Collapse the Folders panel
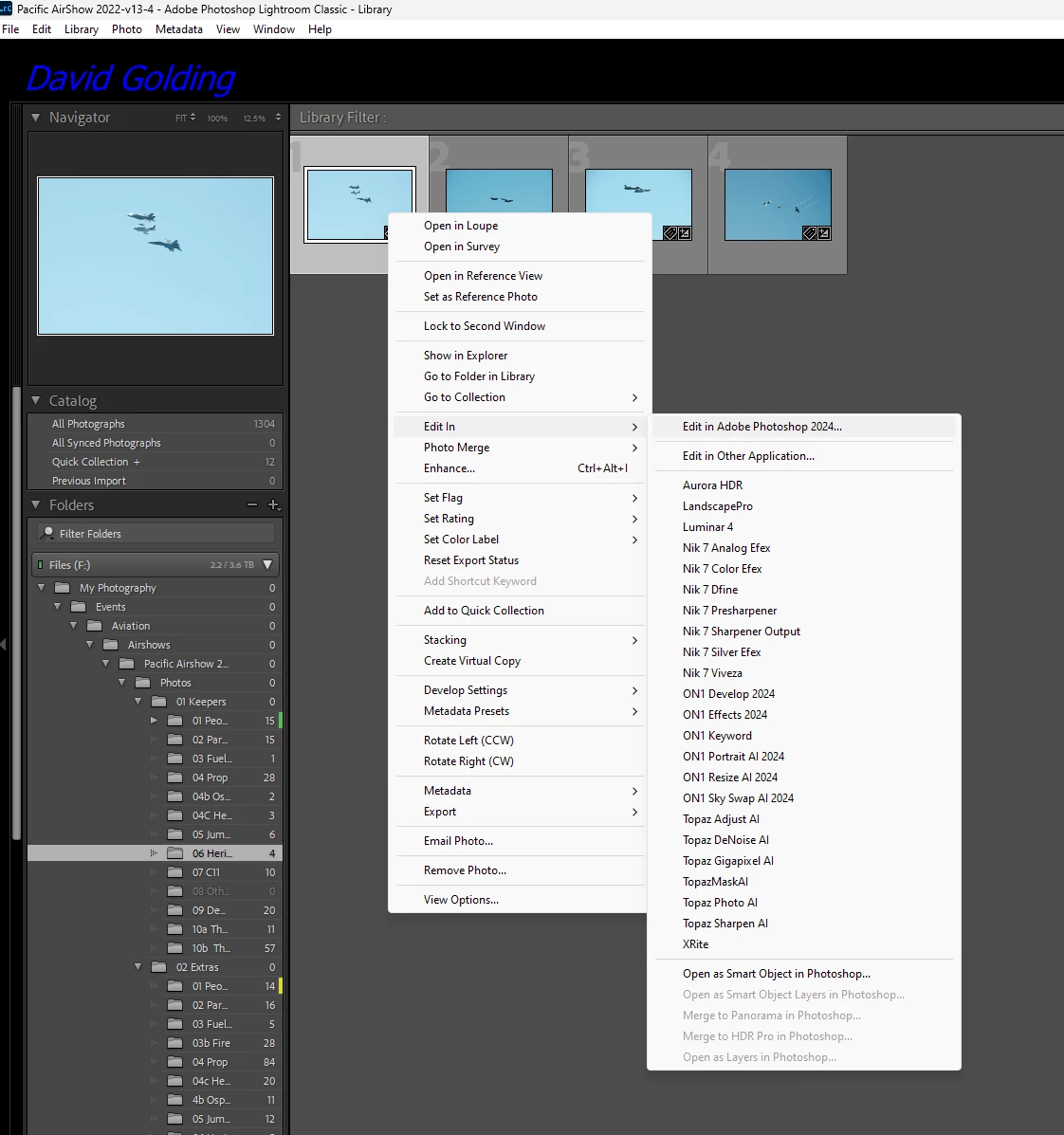The image size is (1064, 1135). 35,504
